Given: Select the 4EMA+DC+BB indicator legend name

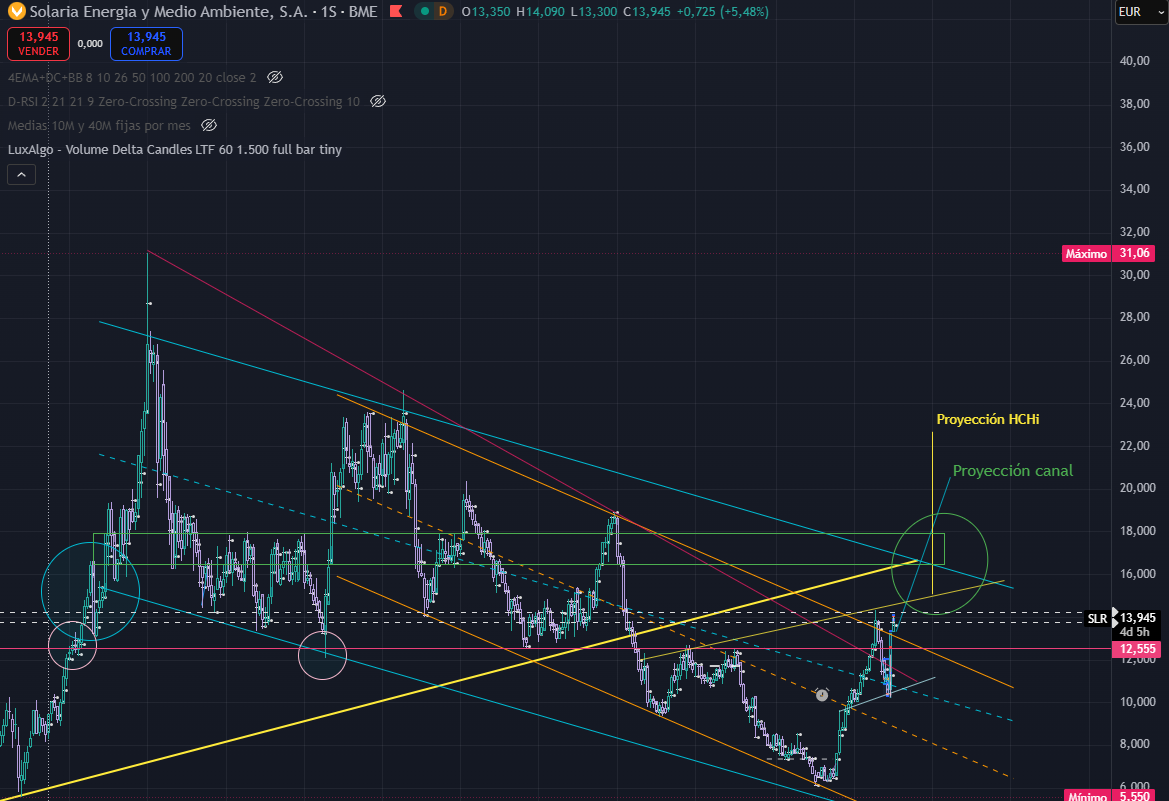Looking at the screenshot, I should (x=132, y=78).
